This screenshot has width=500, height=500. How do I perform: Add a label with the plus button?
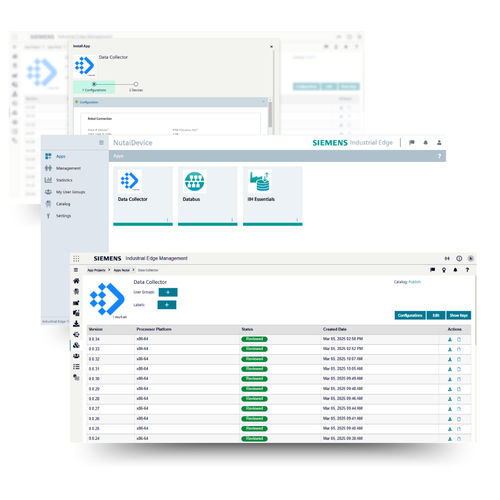167,305
